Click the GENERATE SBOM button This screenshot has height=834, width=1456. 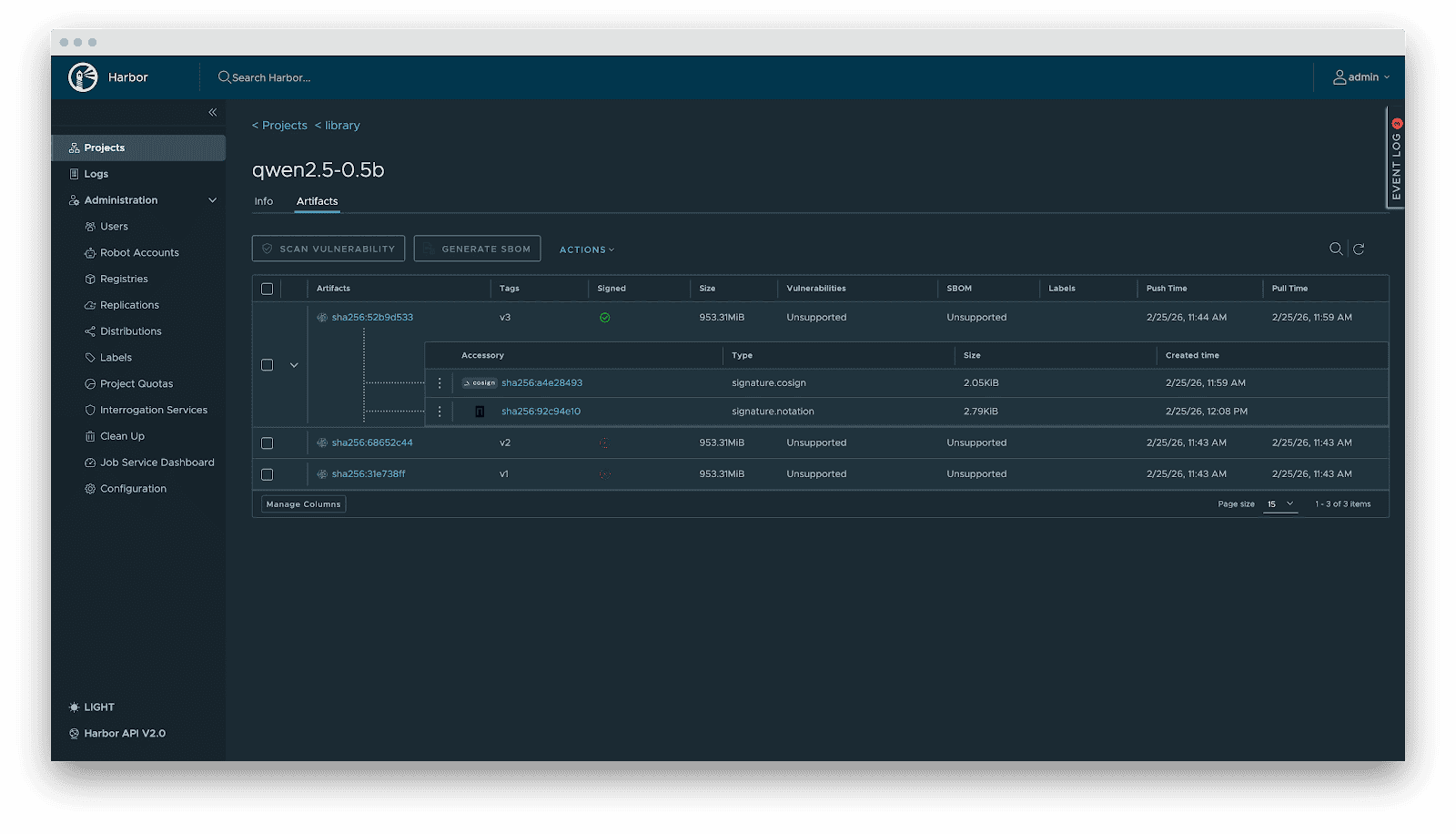477,248
